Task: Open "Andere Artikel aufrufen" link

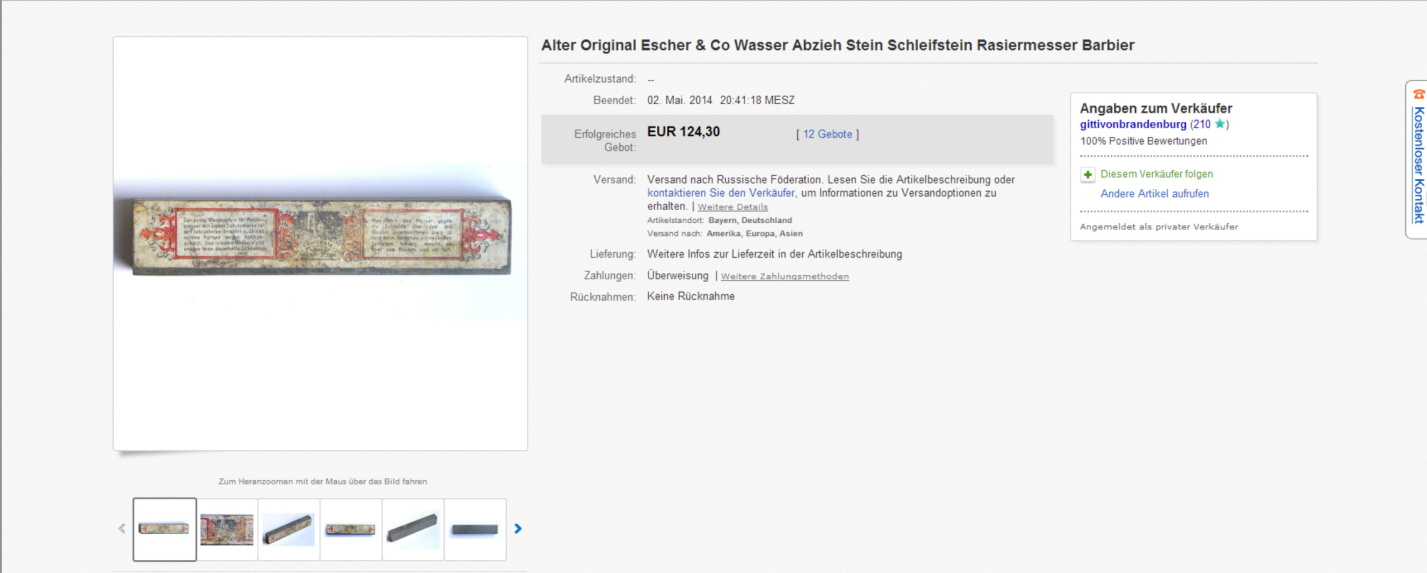Action: coord(1154,194)
